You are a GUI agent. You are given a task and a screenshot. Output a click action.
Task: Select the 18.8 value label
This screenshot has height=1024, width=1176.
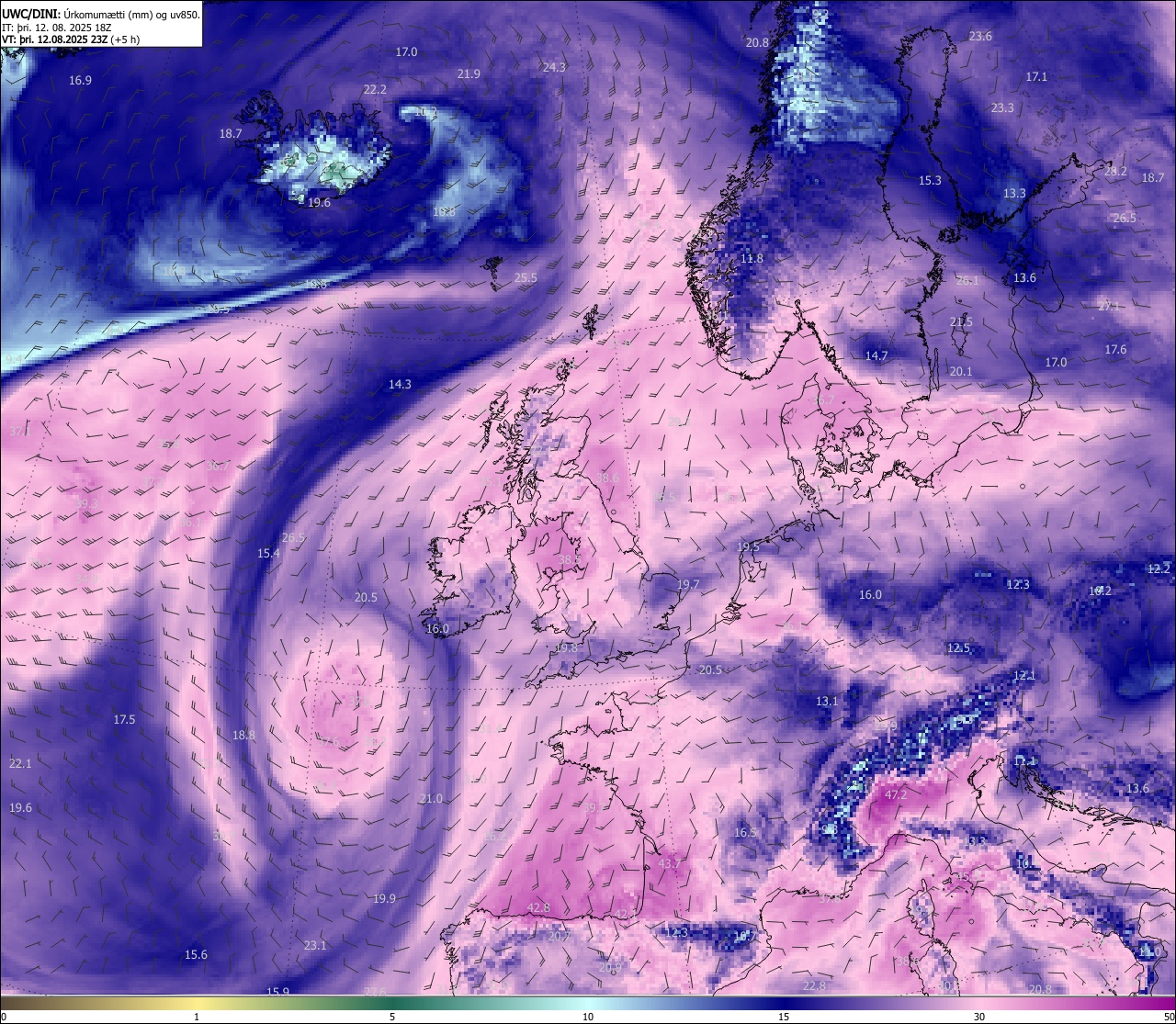tap(243, 736)
